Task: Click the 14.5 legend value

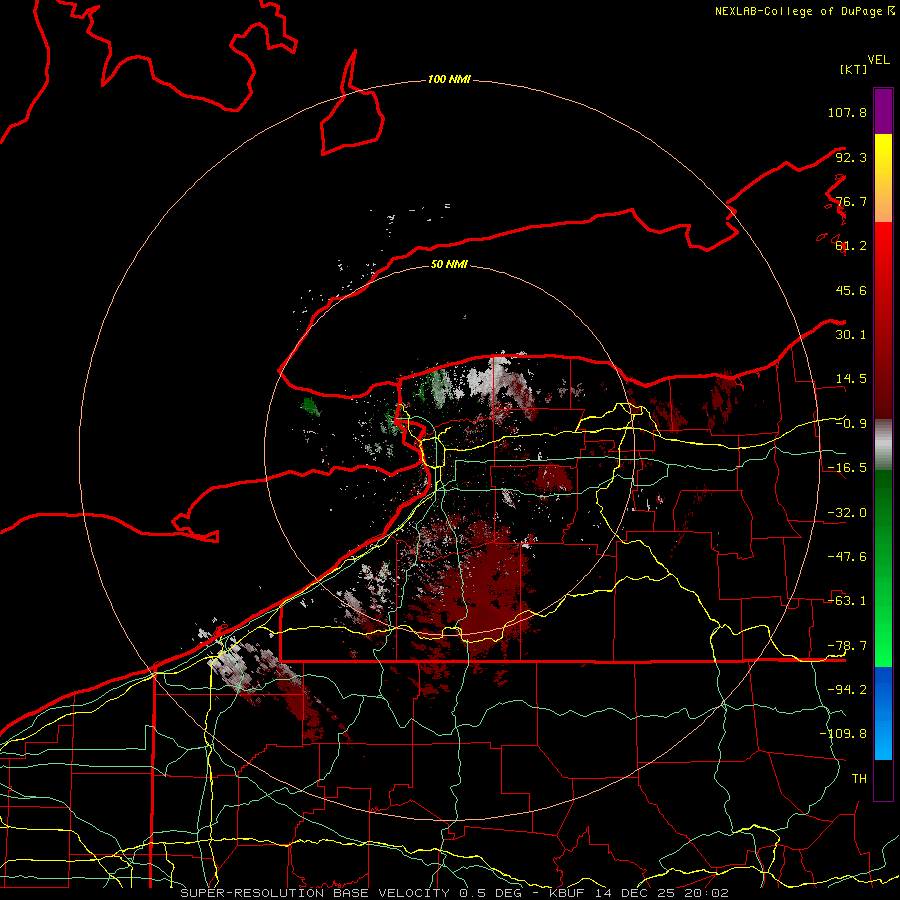Action: pyautogui.click(x=851, y=379)
